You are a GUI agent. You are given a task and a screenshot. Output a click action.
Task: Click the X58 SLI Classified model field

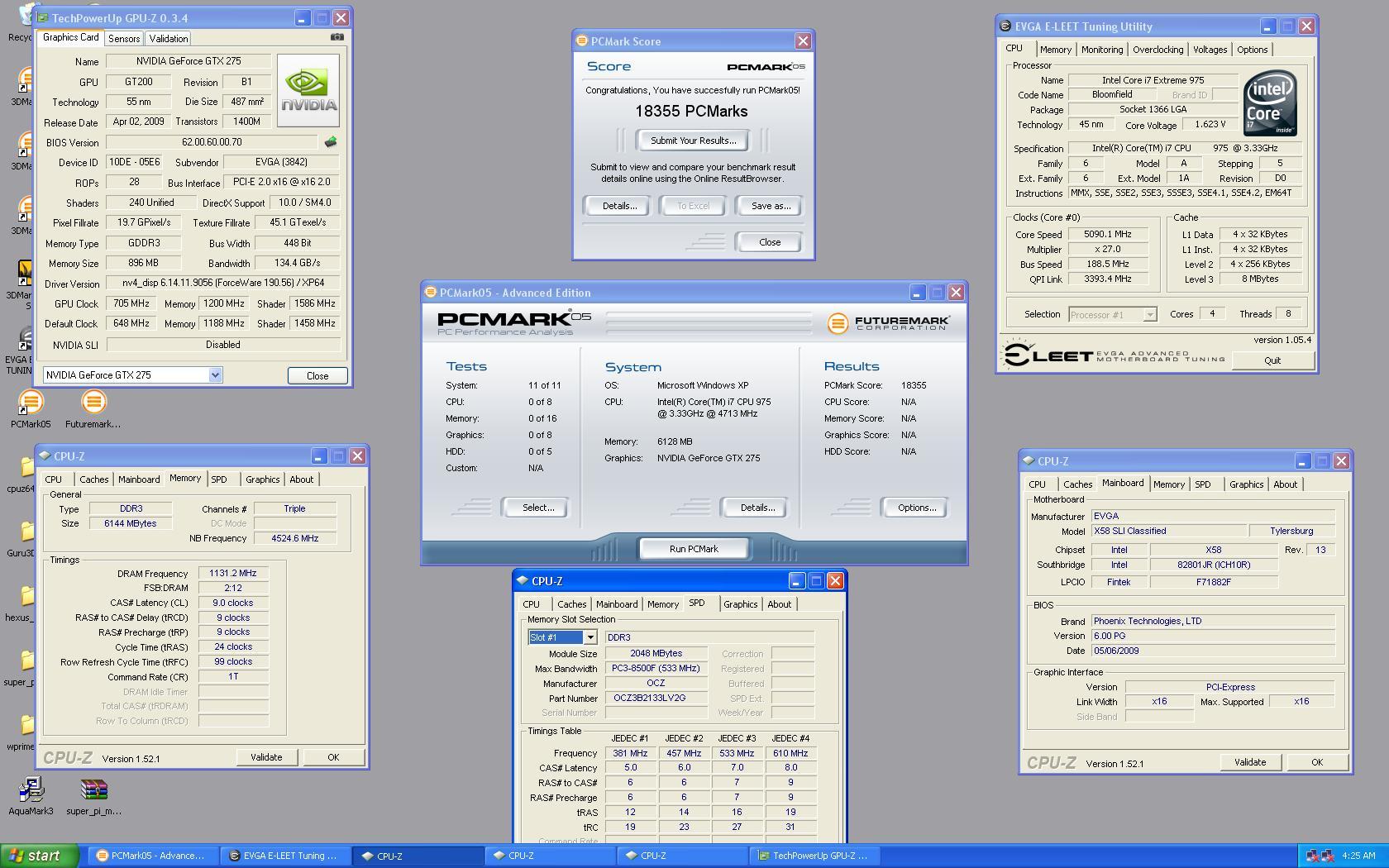(x=1169, y=531)
